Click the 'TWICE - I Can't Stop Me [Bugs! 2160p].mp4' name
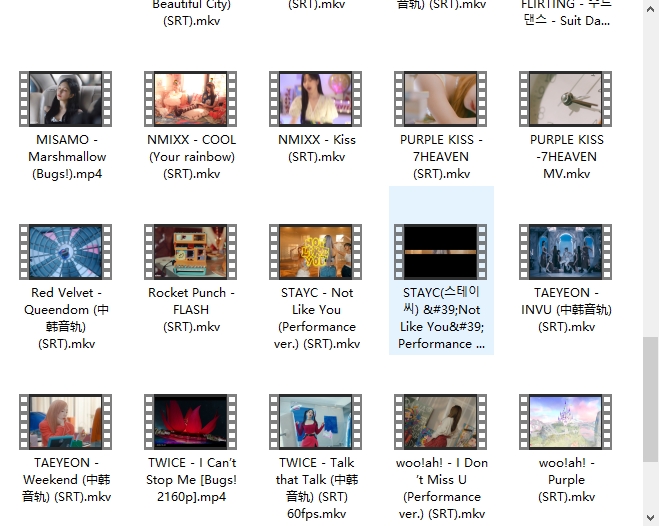The height and width of the screenshot is (526, 659). coord(191,480)
